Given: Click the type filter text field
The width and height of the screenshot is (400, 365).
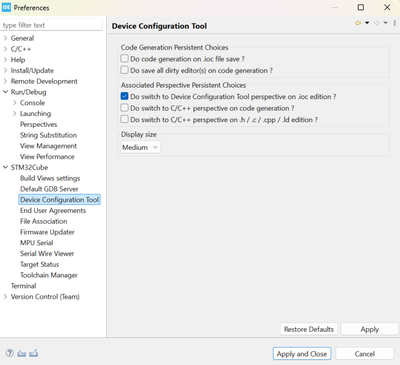Looking at the screenshot, I should 51,25.
